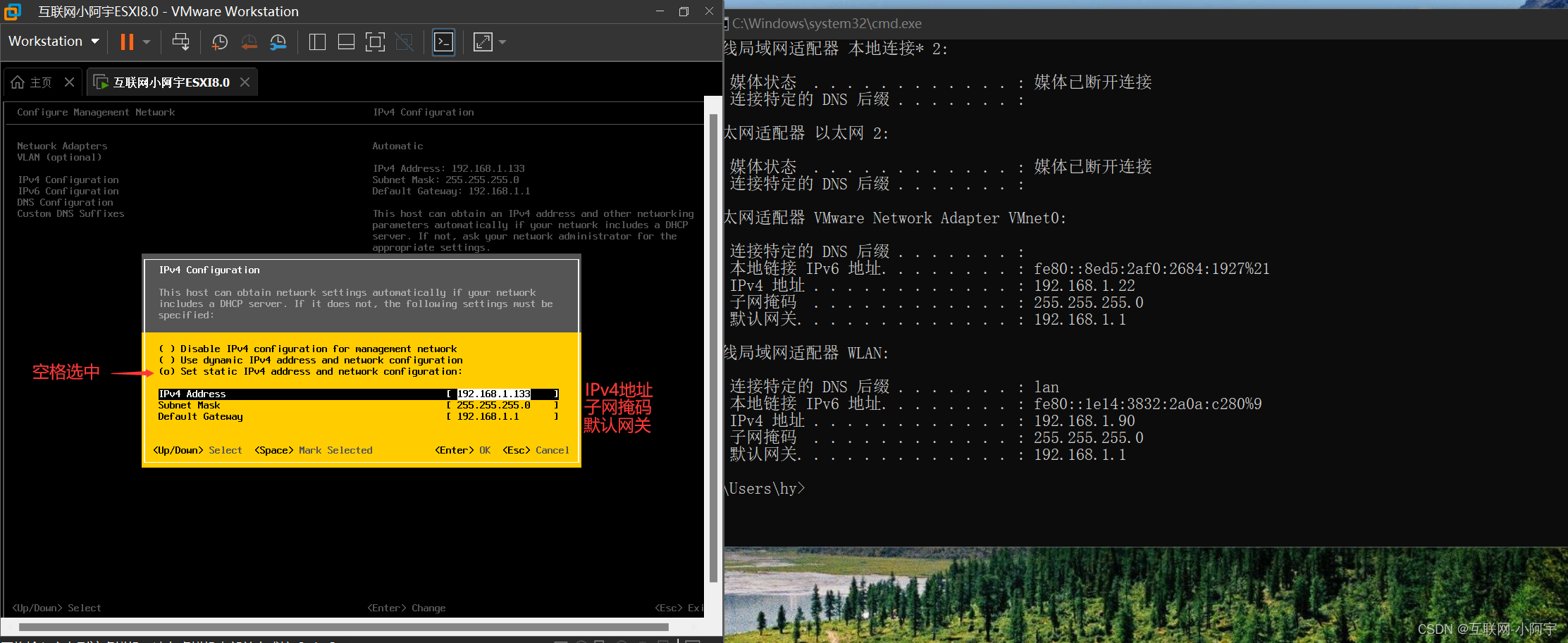Expand the power options dropdown arrow
The width and height of the screenshot is (1568, 643).
point(147,42)
